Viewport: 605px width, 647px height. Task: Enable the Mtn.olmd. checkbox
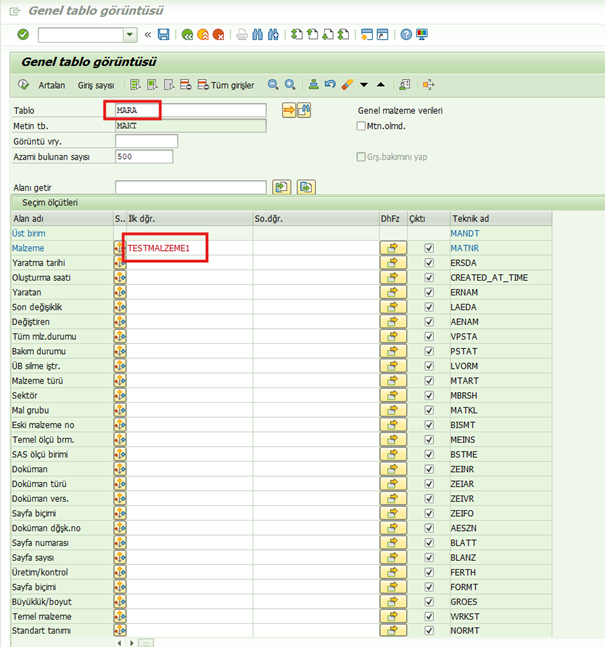tap(362, 126)
